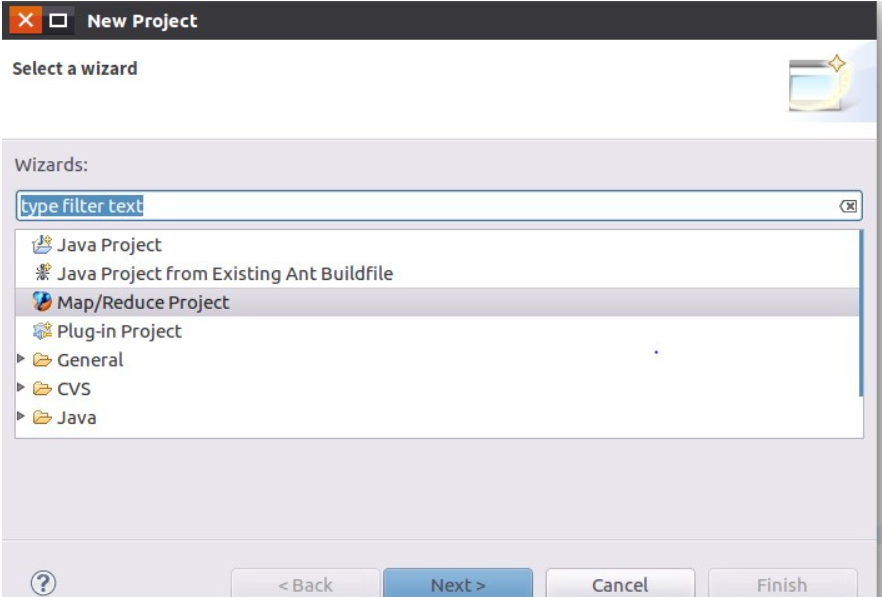Click the Ant Buildfile project icon
Screen dimensions: 882x597
[41, 273]
